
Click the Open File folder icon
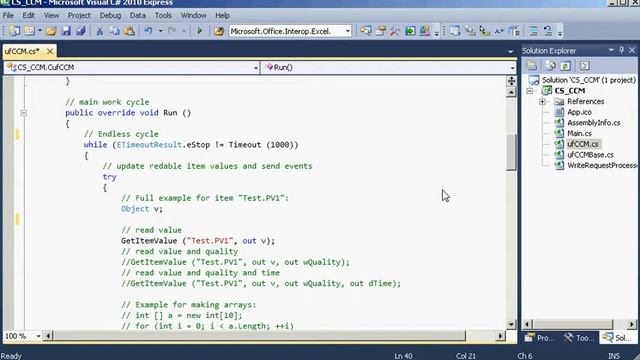[51, 31]
